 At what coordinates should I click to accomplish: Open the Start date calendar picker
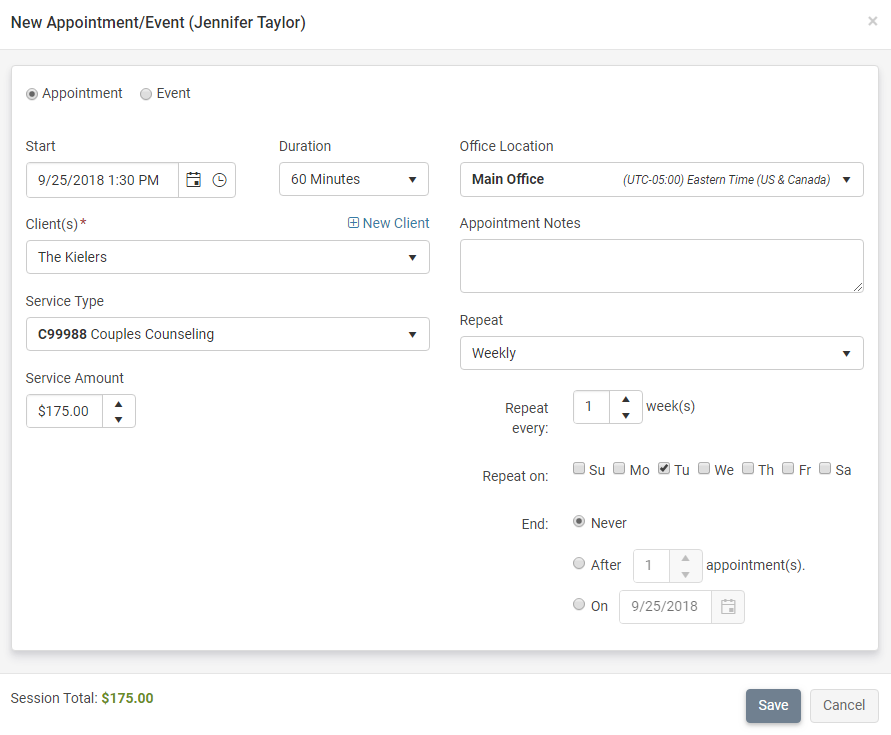(194, 180)
